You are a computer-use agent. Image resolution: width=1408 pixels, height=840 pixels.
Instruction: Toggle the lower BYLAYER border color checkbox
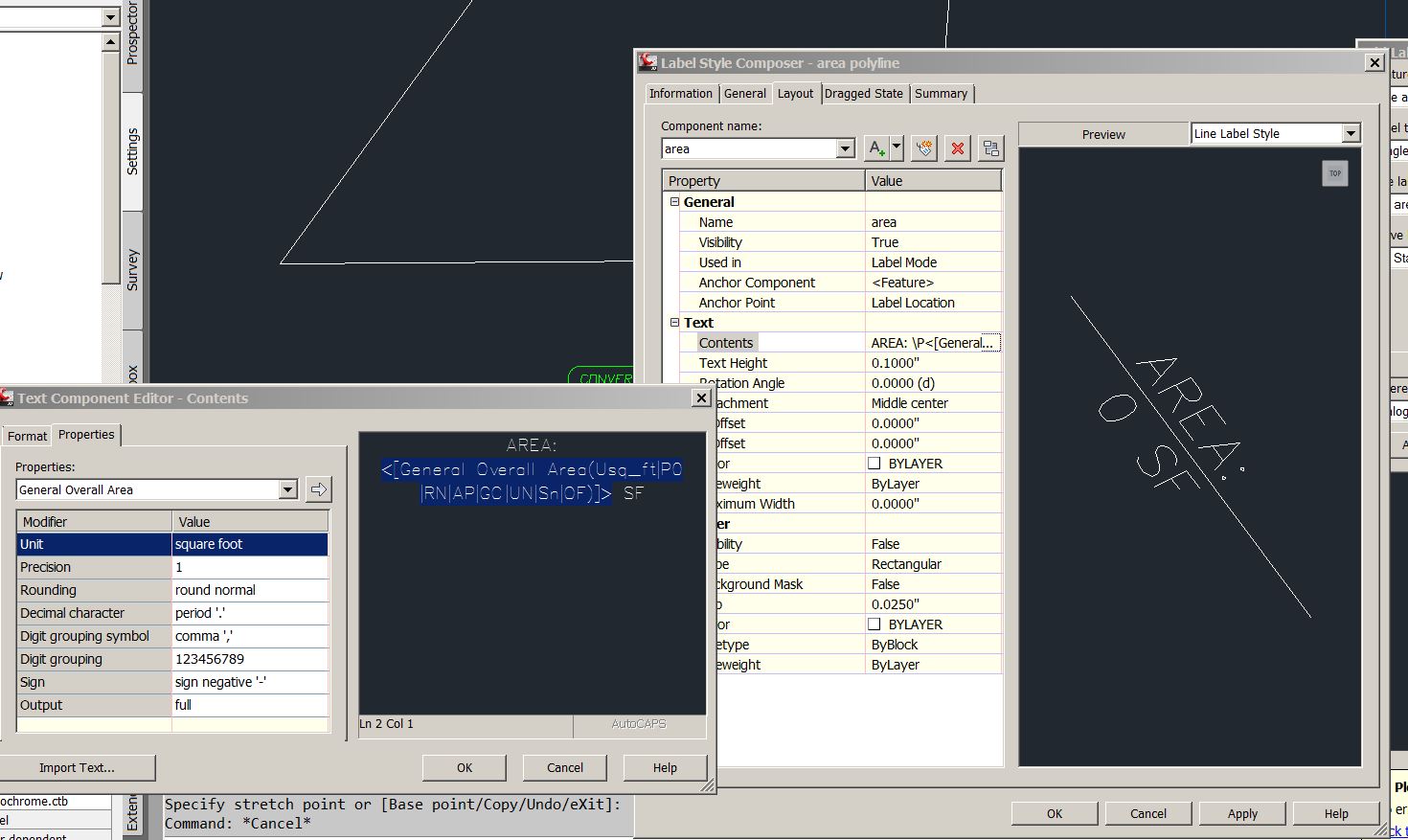click(x=873, y=624)
